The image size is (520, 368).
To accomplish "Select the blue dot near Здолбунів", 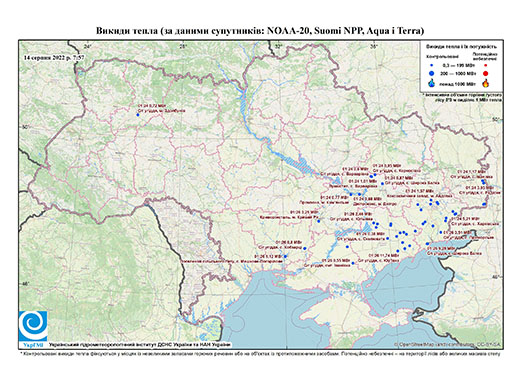I will pyautogui.click(x=138, y=115).
